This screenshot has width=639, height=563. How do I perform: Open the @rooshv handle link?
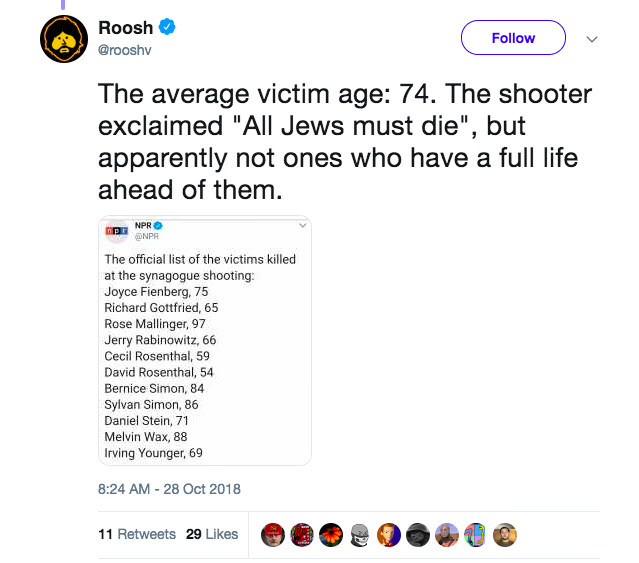click(124, 50)
